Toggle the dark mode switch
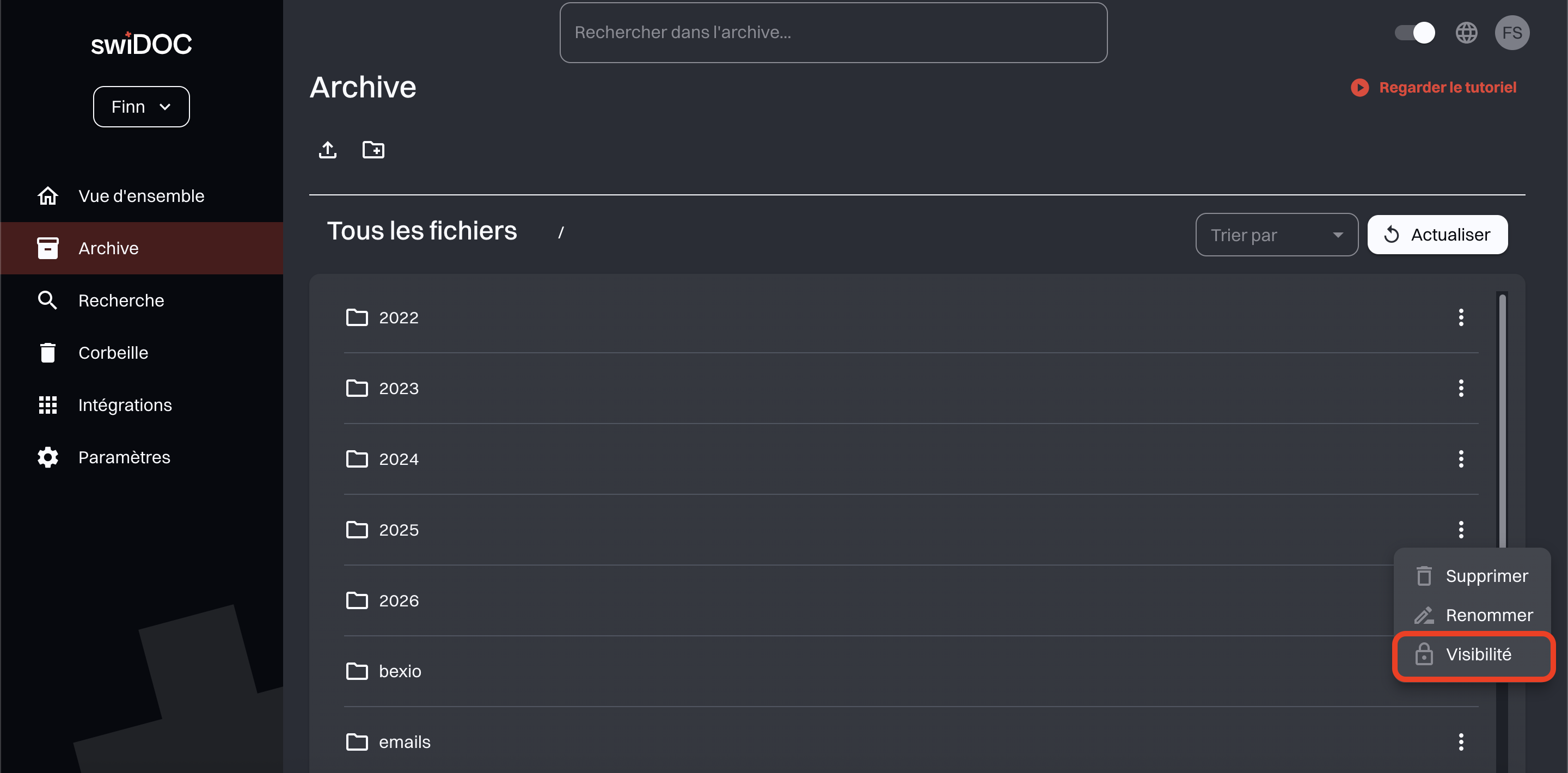Image resolution: width=1568 pixels, height=773 pixels. pyautogui.click(x=1414, y=33)
